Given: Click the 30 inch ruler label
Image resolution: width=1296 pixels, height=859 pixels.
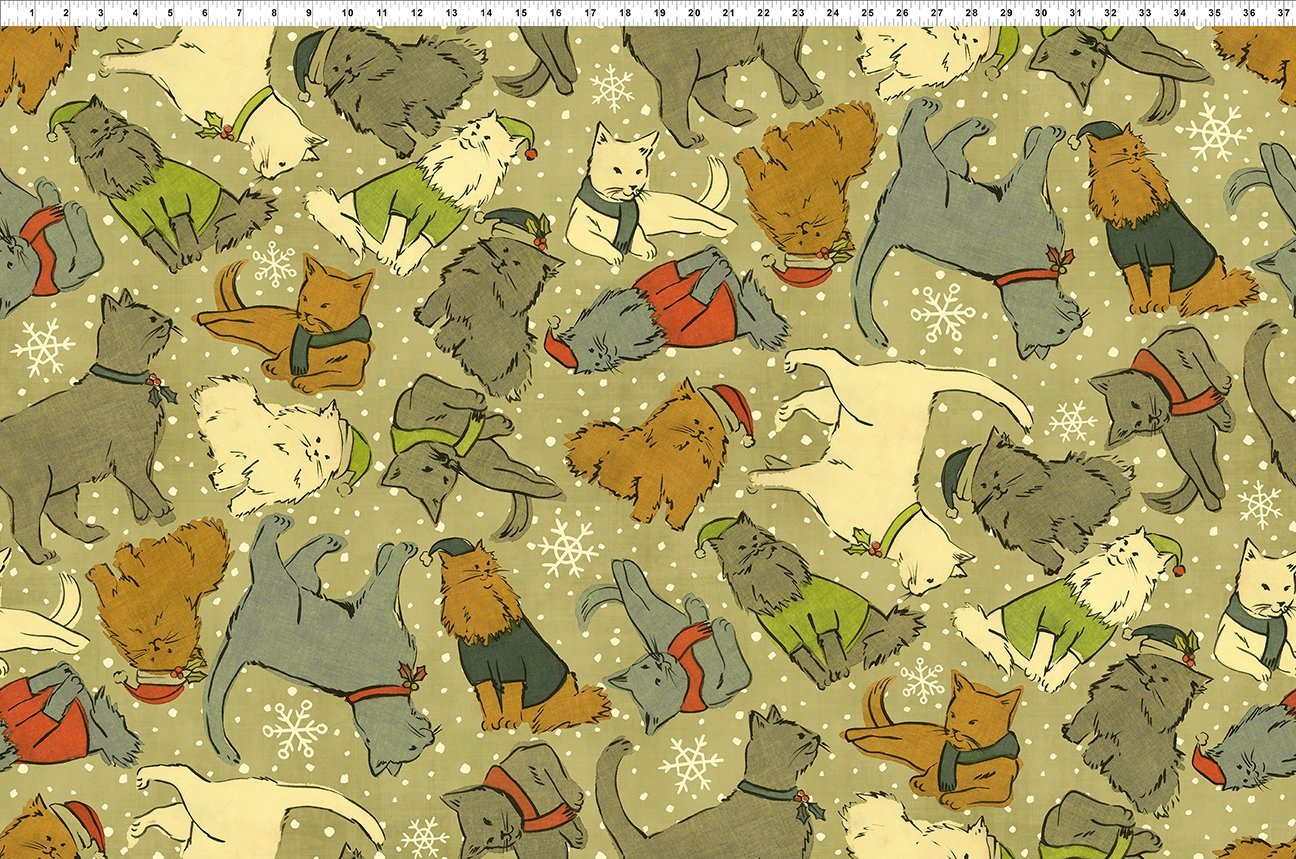Looking at the screenshot, I should click(x=1041, y=13).
